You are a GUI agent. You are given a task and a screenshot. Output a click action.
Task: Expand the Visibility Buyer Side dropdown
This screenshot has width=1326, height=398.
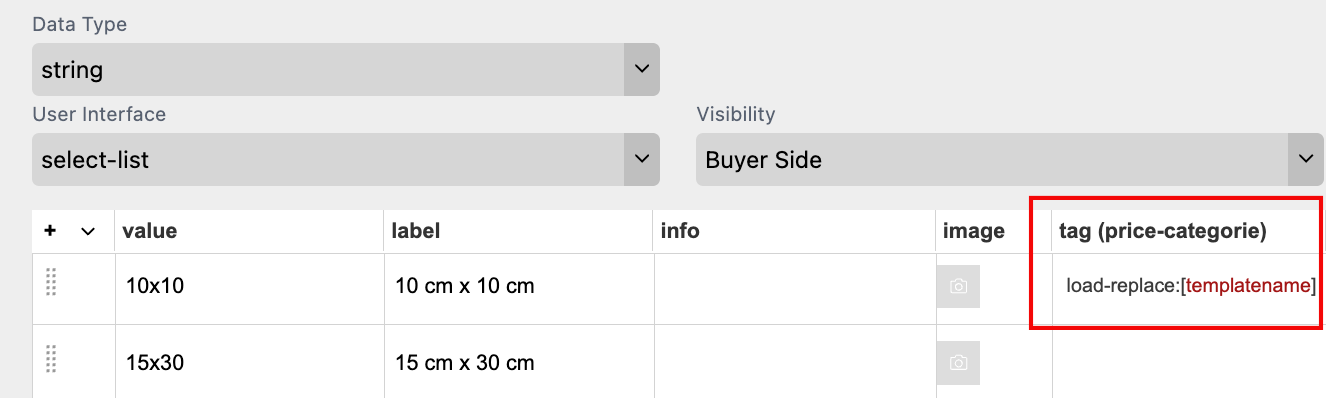point(1009,160)
